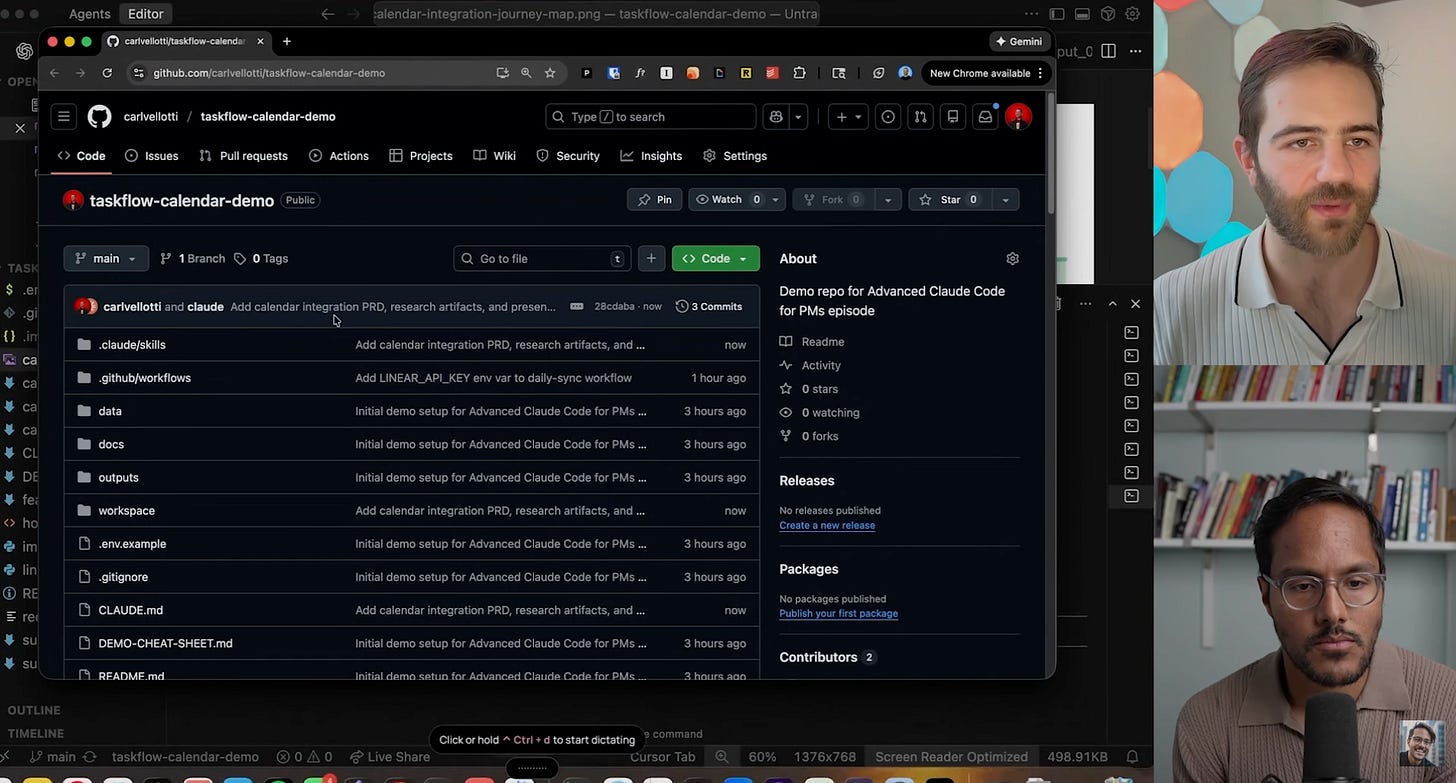The height and width of the screenshot is (783, 1456).
Task: Open the data folder
Action: 110,411
